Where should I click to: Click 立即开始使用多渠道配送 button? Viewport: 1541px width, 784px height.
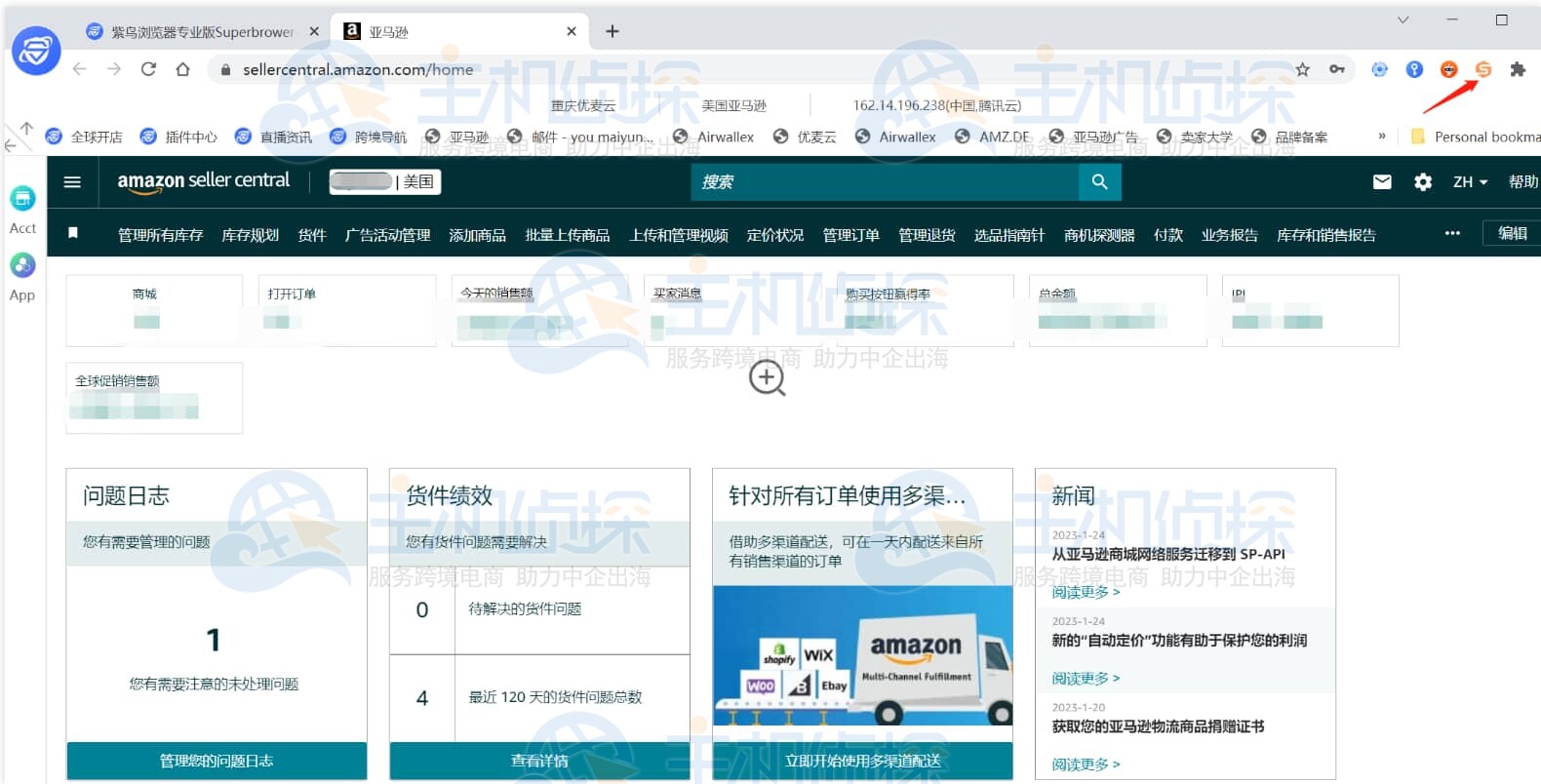point(862,761)
